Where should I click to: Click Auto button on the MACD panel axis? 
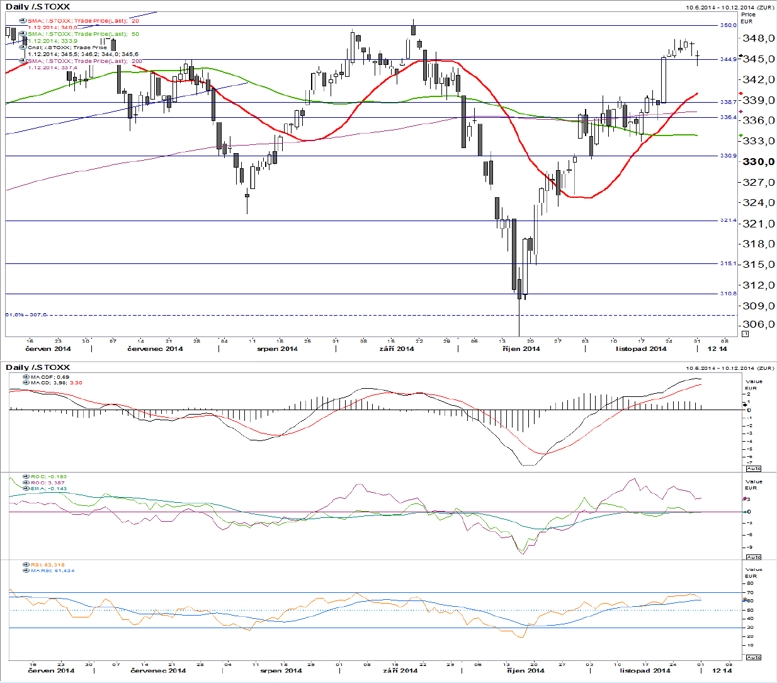[754, 468]
